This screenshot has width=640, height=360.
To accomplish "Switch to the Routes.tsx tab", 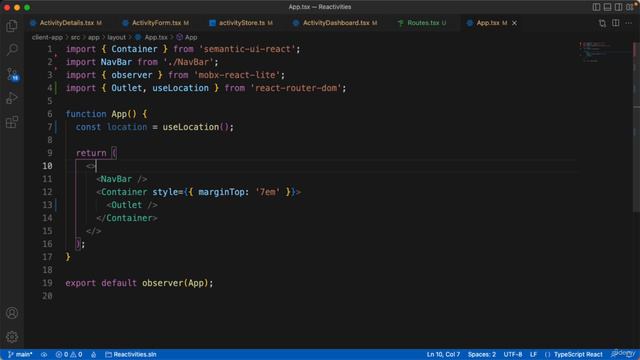I will pyautogui.click(x=423, y=23).
